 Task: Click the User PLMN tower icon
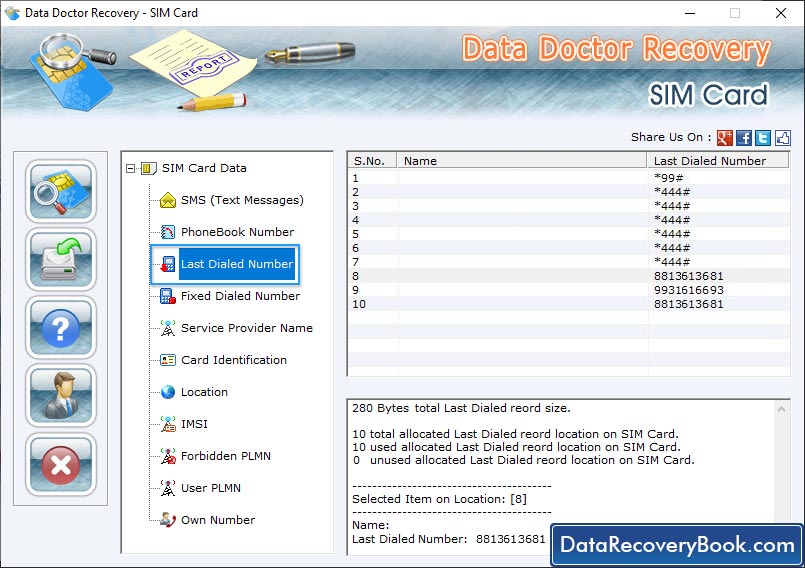[168, 488]
